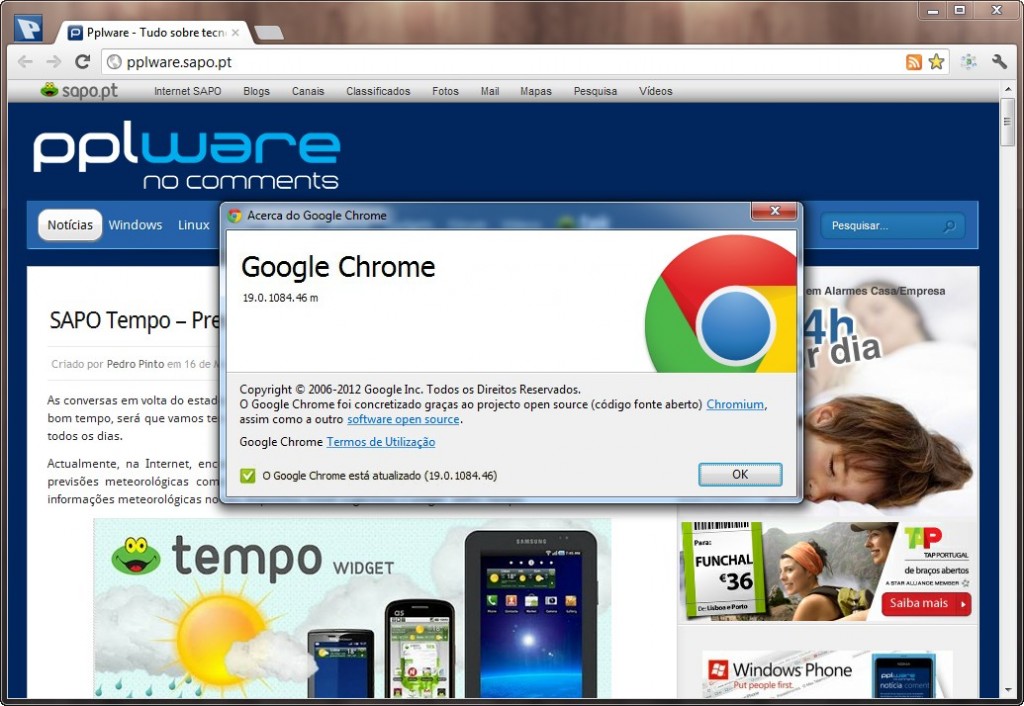Close the Acerca do Google Chrome dialog

click(x=775, y=210)
